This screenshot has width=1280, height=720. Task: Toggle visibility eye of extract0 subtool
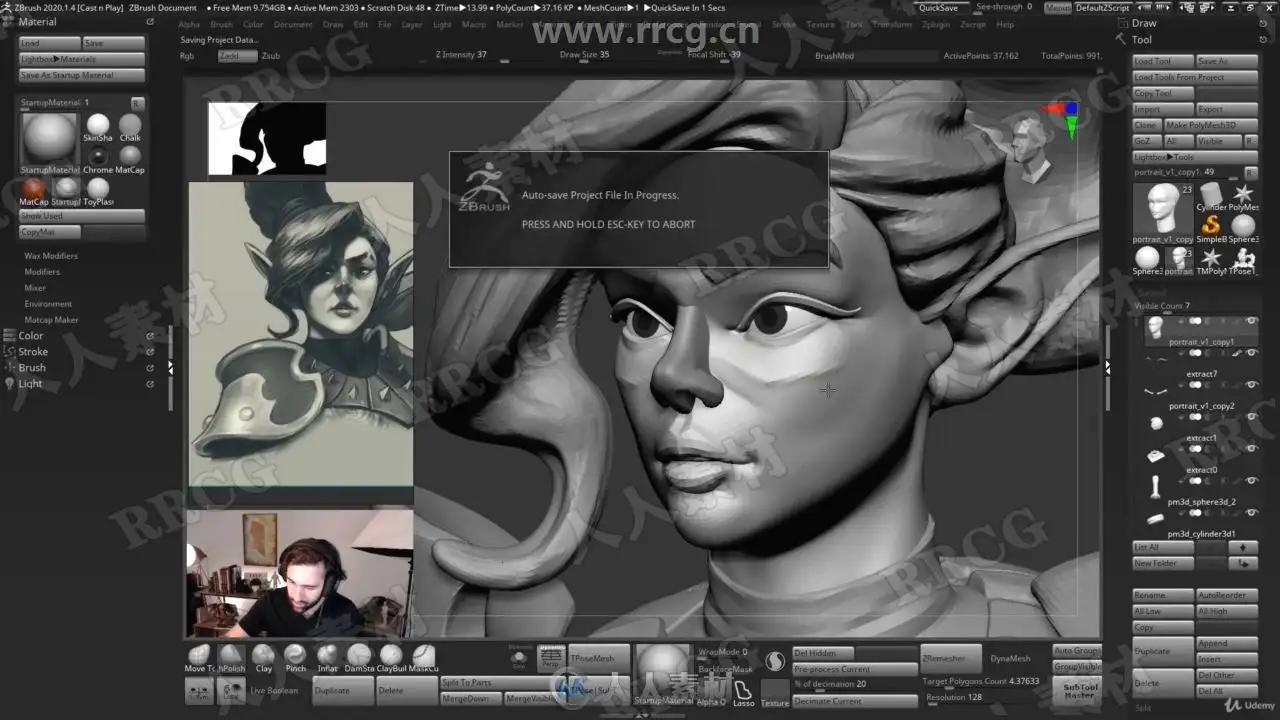[1250, 449]
